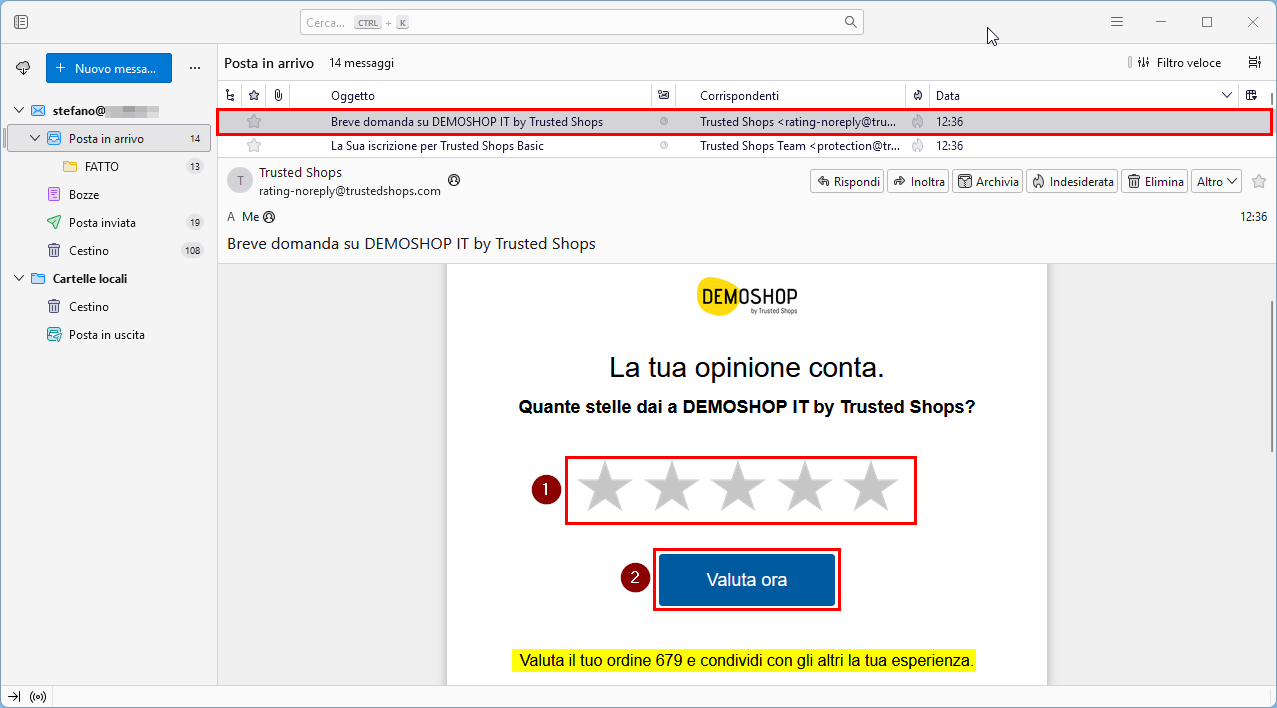Click the Trusted Shops sender avatar
This screenshot has width=1277, height=708.
tap(239, 180)
